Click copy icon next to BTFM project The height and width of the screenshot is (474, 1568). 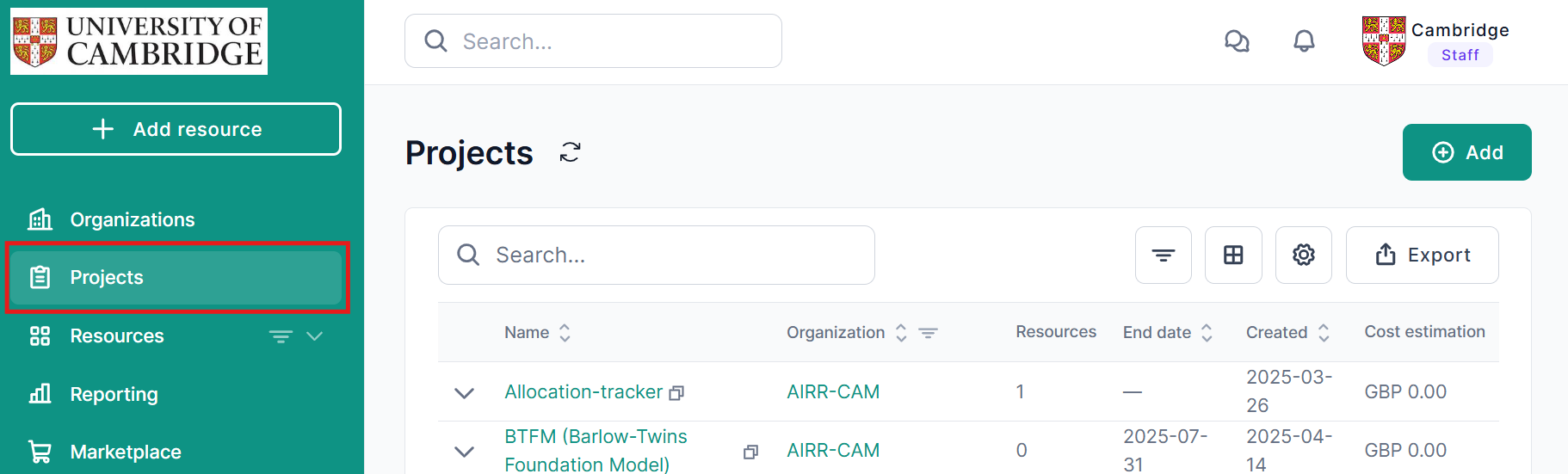(x=750, y=452)
